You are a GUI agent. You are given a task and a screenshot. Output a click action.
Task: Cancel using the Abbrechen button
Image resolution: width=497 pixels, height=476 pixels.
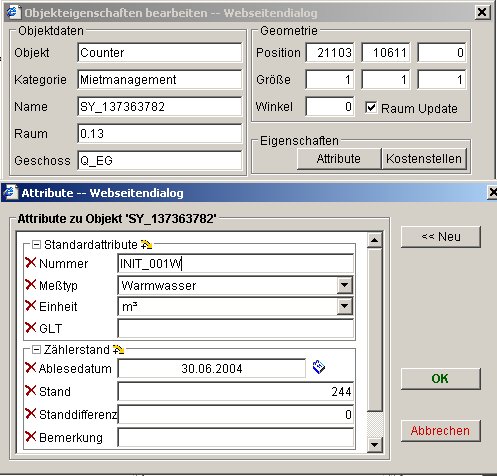coord(440,431)
